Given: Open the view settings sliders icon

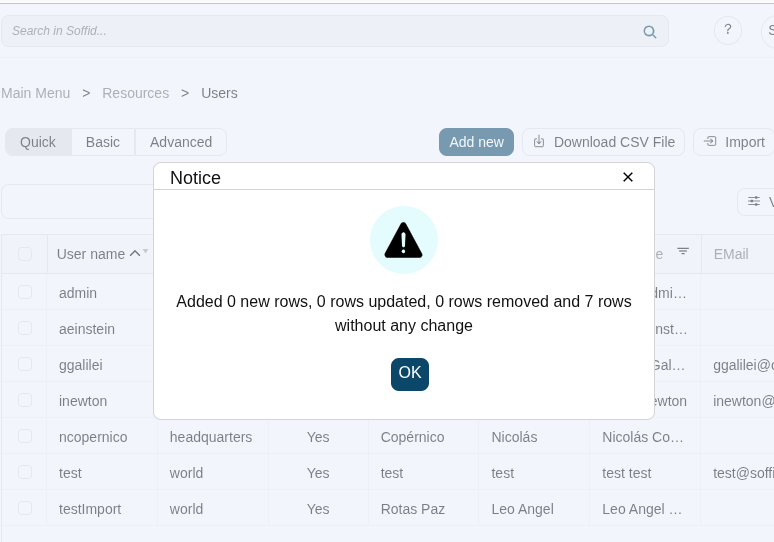Looking at the screenshot, I should 754,202.
